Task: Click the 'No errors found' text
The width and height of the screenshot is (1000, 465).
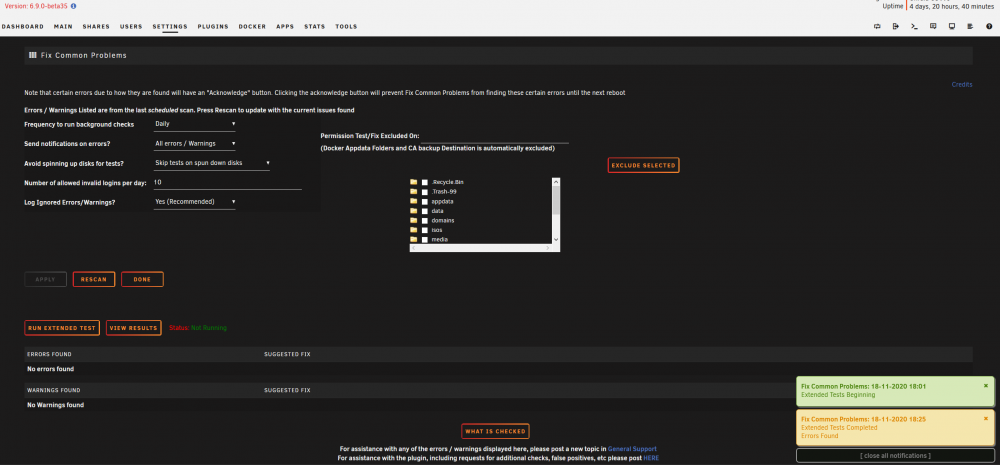Action: click(50, 369)
